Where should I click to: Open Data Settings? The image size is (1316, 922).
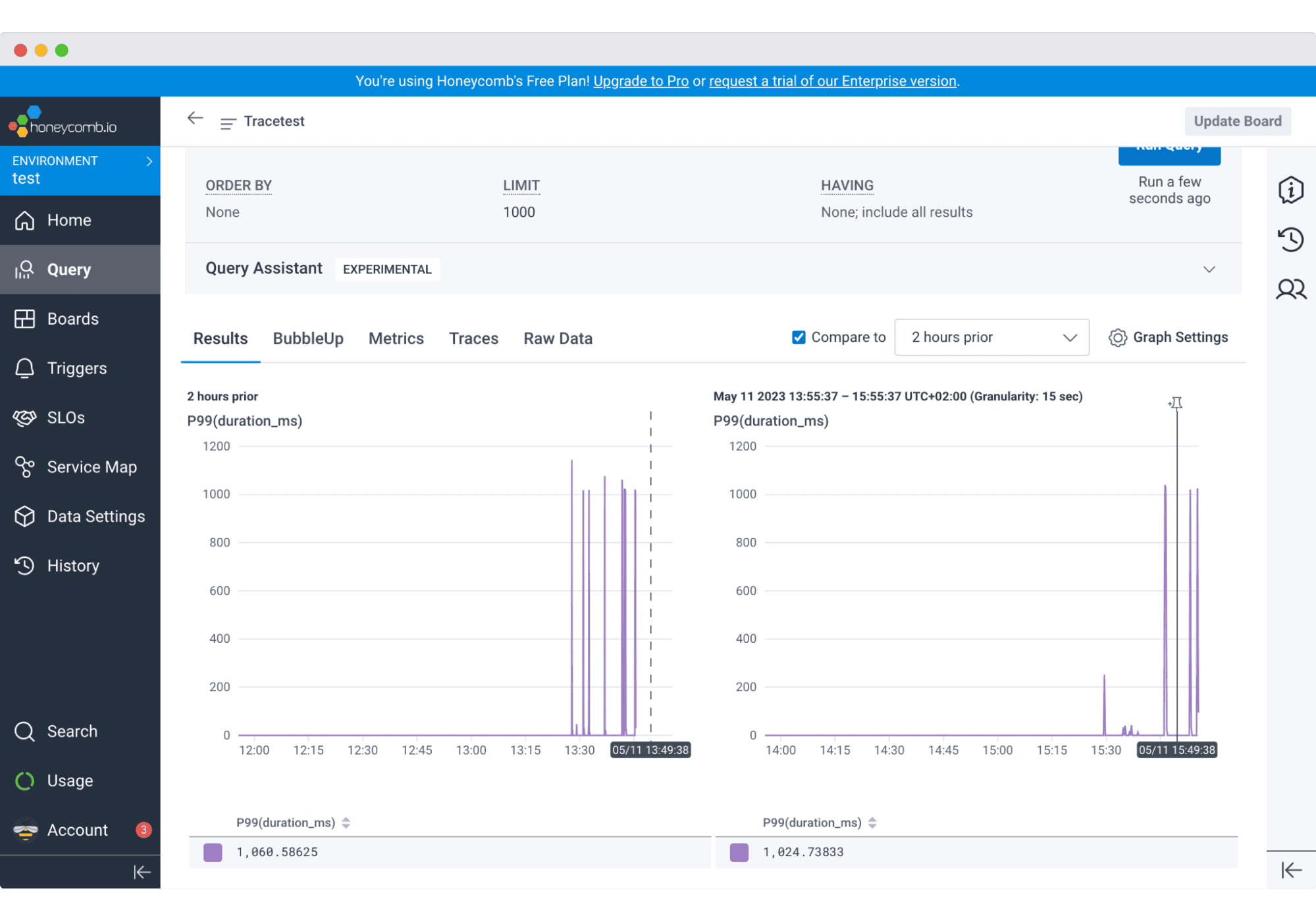click(95, 516)
